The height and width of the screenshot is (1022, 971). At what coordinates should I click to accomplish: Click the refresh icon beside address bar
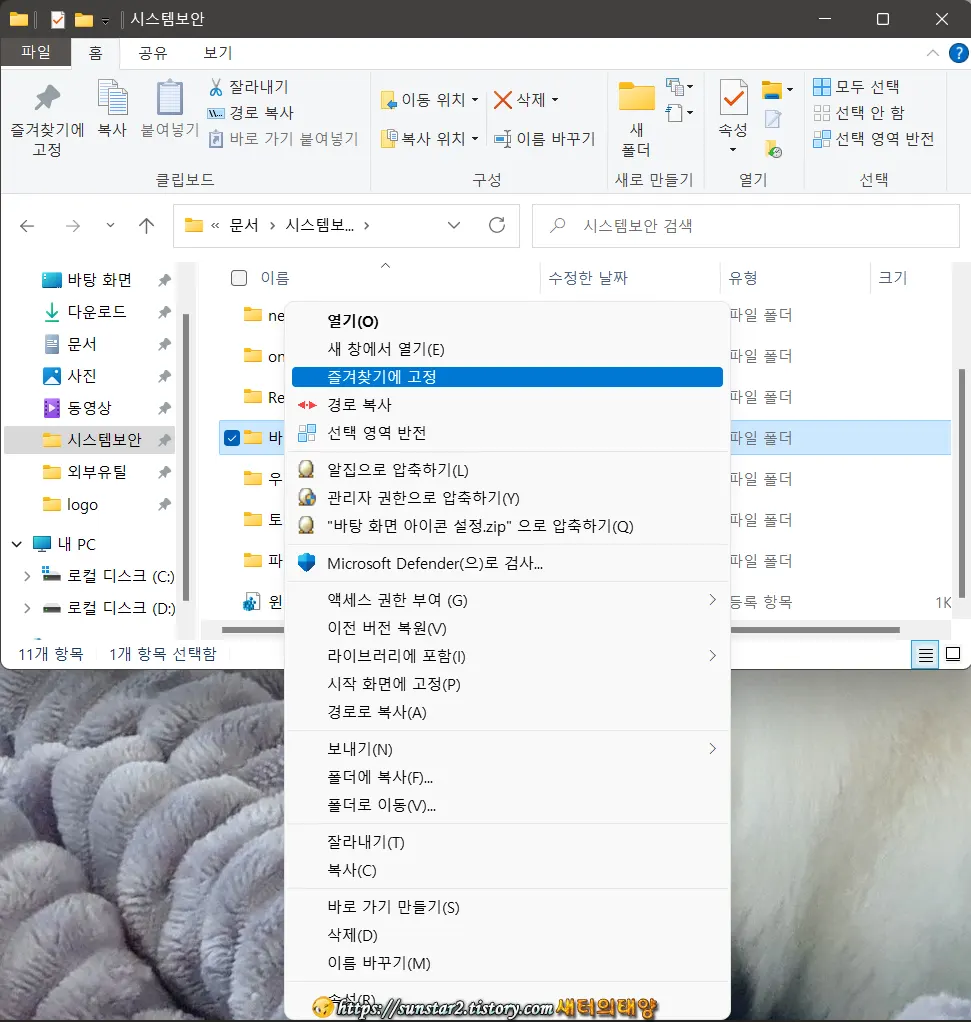pos(497,226)
